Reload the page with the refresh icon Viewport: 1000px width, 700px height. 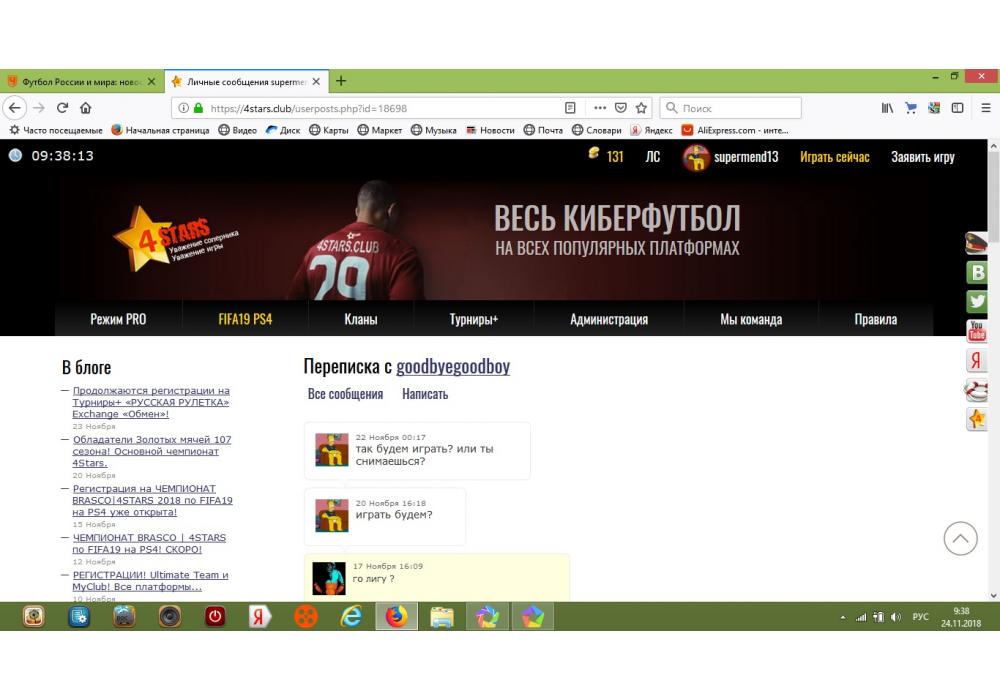point(62,108)
